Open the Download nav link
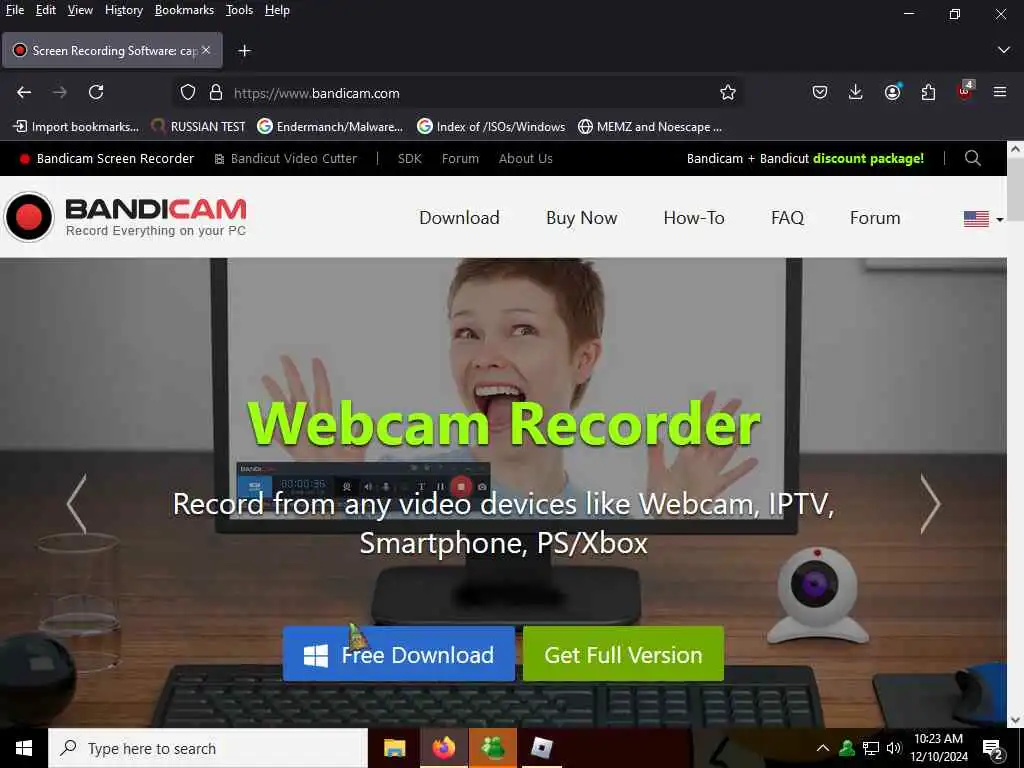The height and width of the screenshot is (768, 1024). tap(459, 218)
